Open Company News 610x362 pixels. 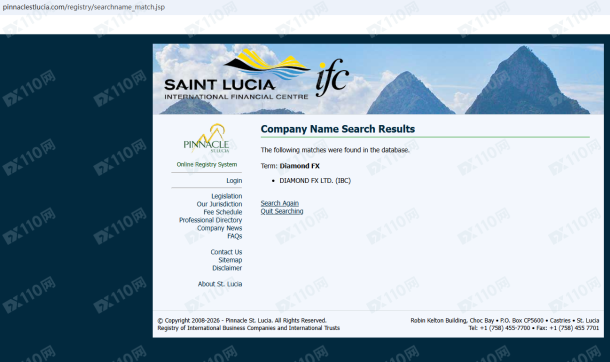(x=219, y=228)
